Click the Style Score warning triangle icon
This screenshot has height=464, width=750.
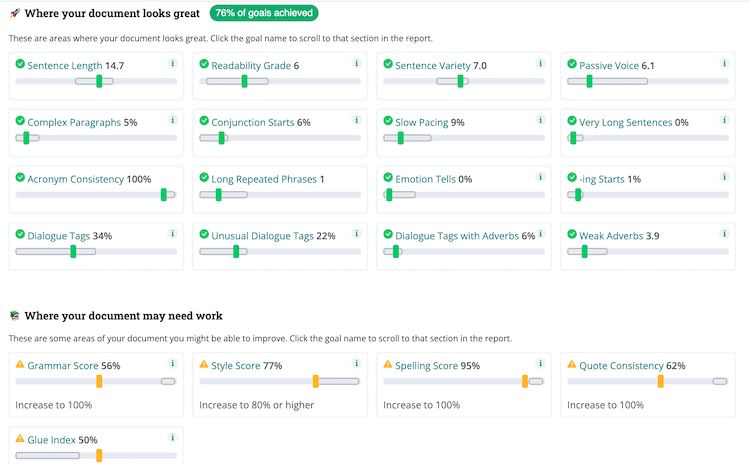tap(204, 366)
